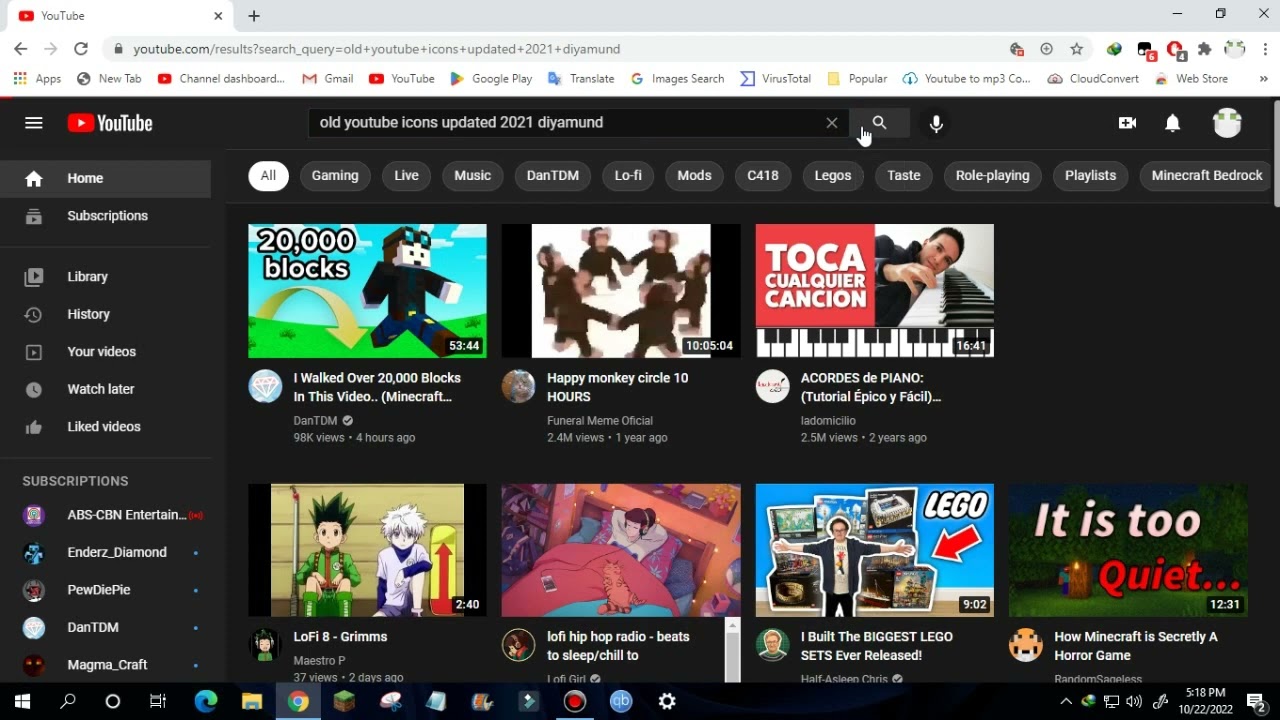Open How Minecraft is Secretly A Horror Game
The width and height of the screenshot is (1280, 720).
pyautogui.click(x=1136, y=646)
